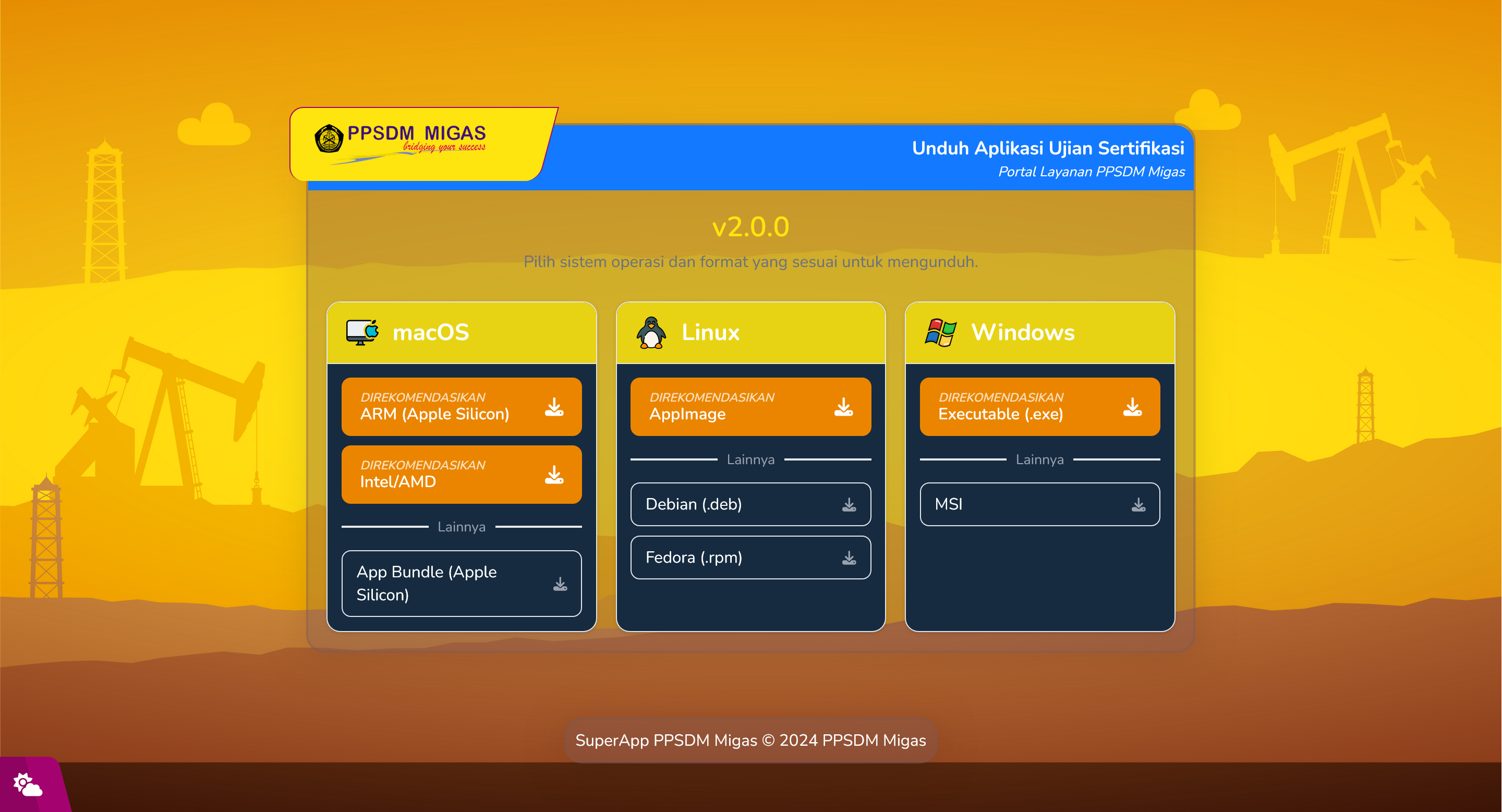Screen dimensions: 1502x812
Task: Click 'Lainnya' label in Linux card
Action: 750,460
